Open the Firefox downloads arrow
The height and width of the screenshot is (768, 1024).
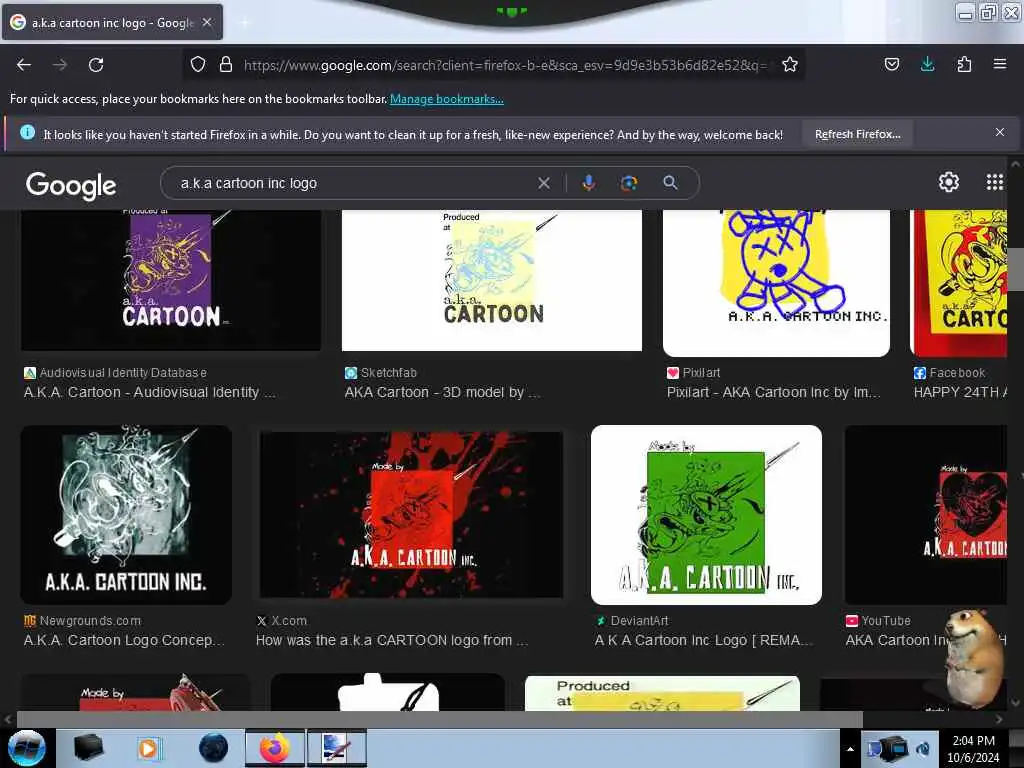pyautogui.click(x=927, y=64)
